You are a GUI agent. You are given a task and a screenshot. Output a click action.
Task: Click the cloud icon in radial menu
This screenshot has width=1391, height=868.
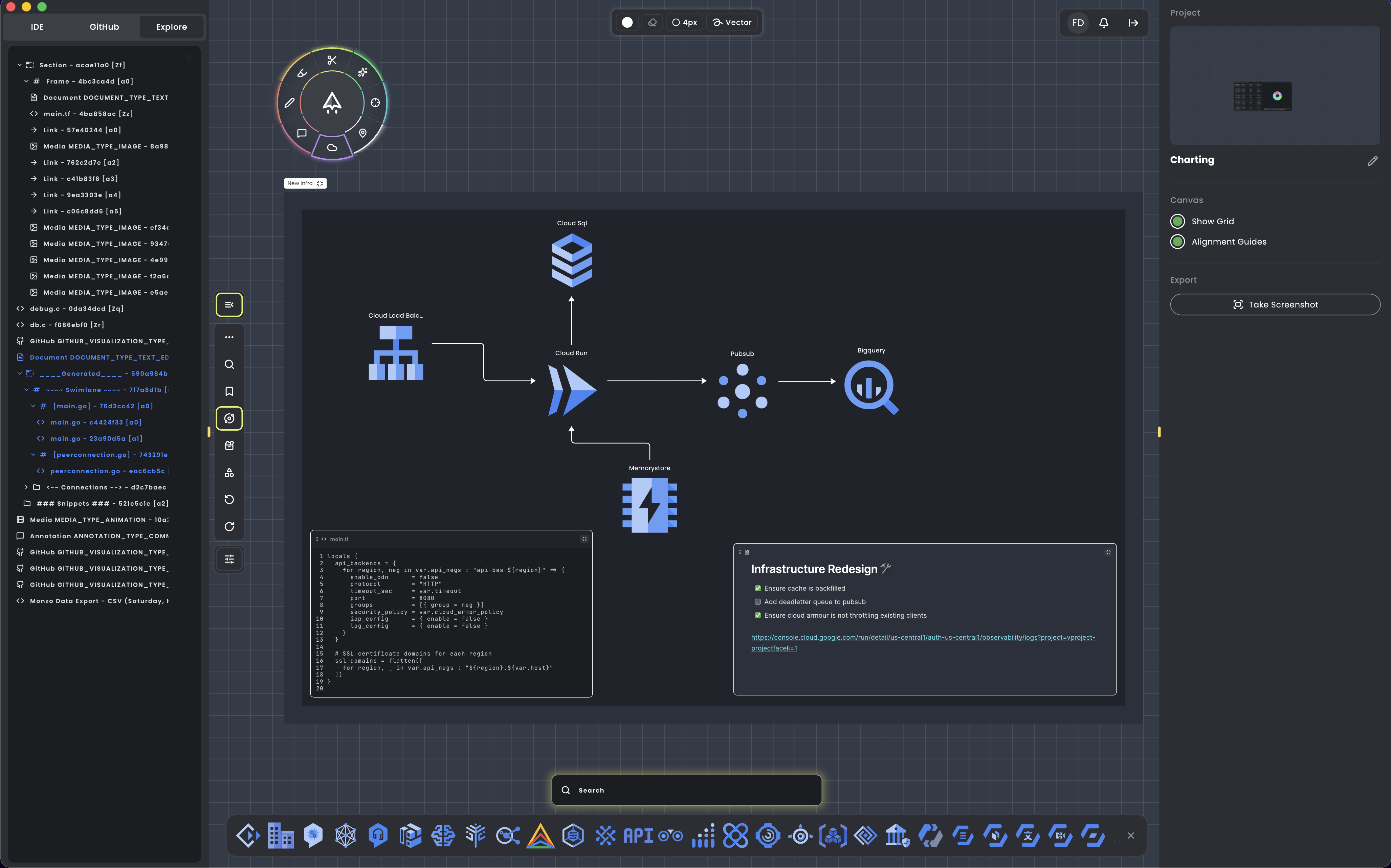[332, 147]
